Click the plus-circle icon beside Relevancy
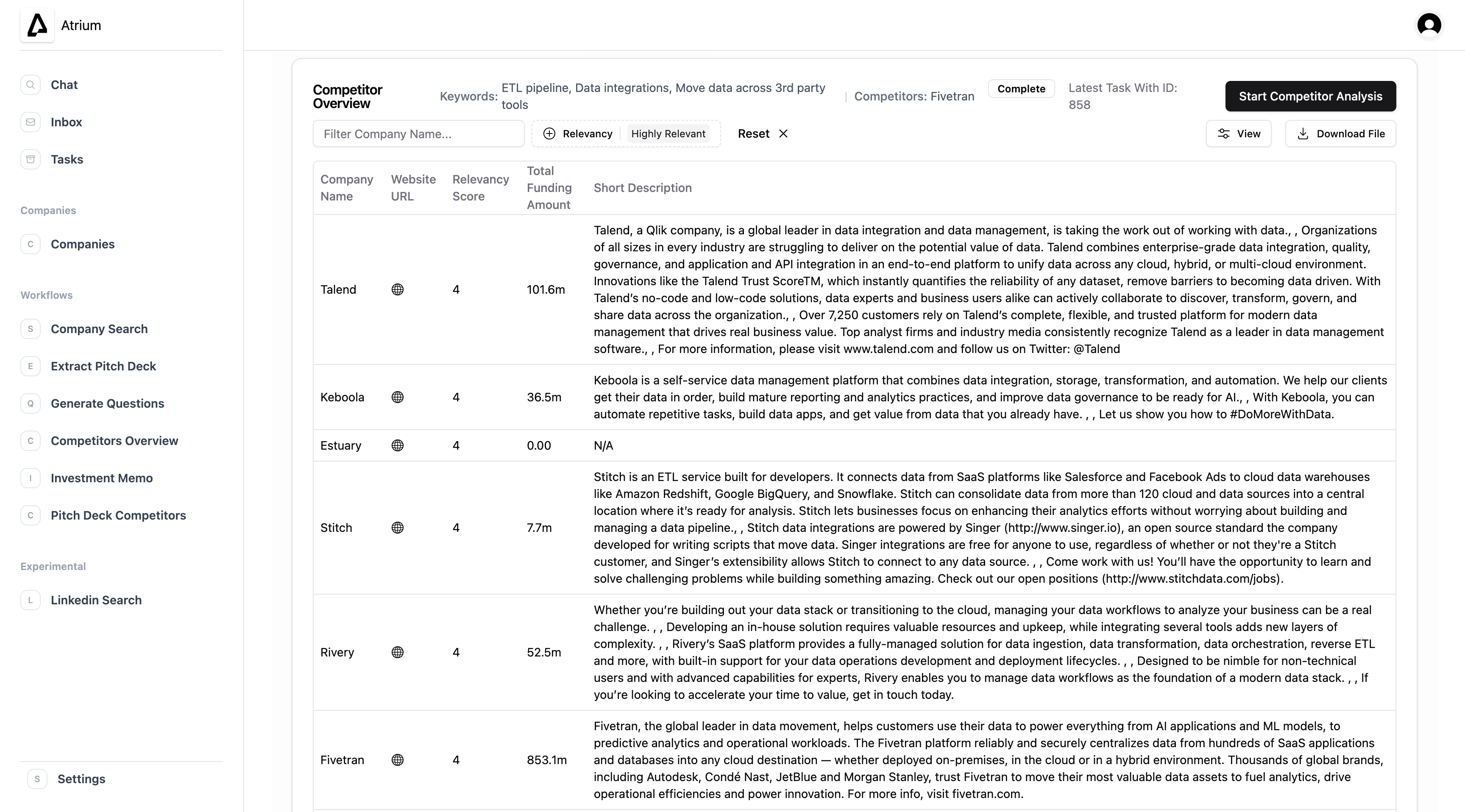This screenshot has width=1465, height=812. (x=549, y=133)
